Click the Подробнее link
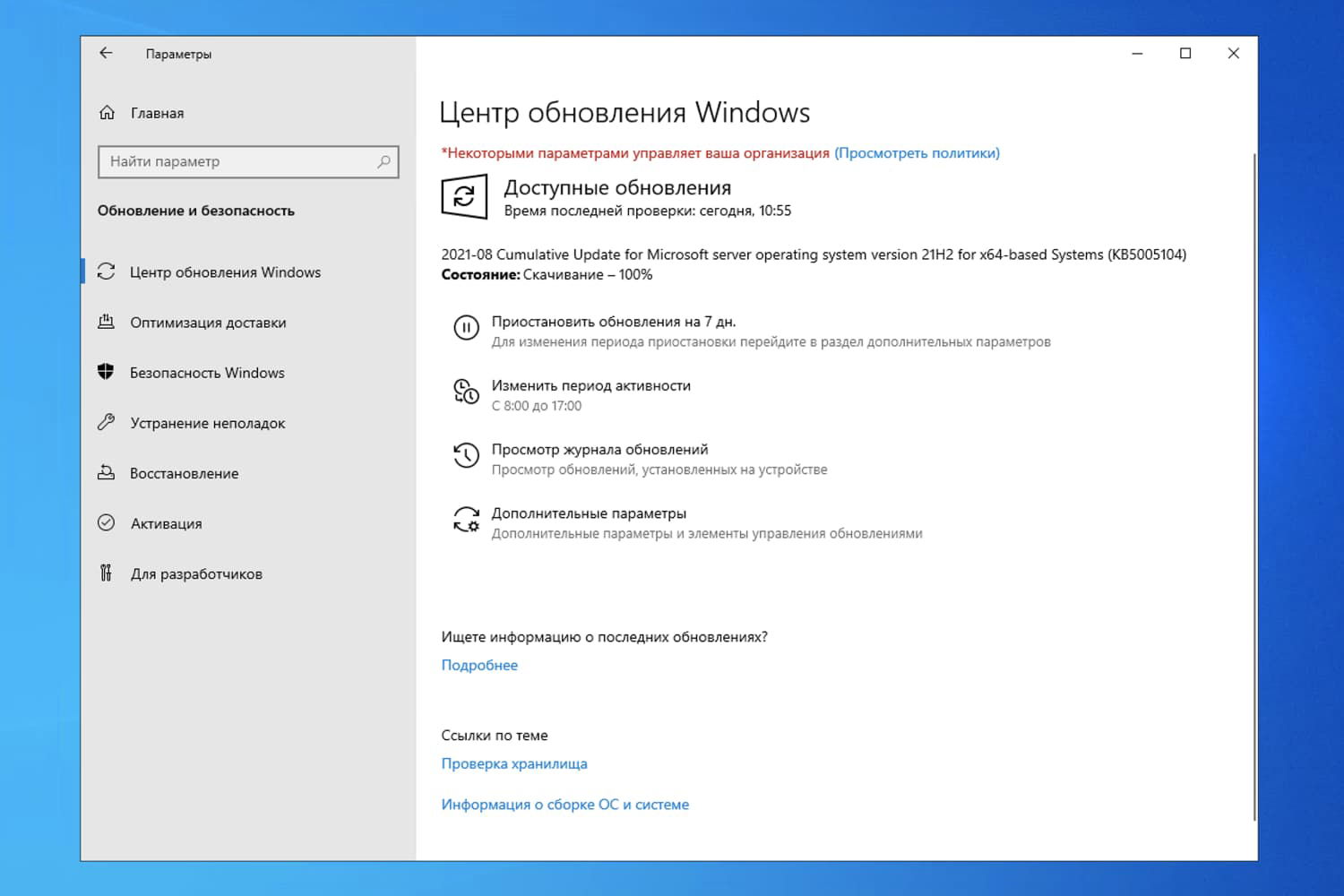1344x896 pixels. pyautogui.click(x=479, y=664)
